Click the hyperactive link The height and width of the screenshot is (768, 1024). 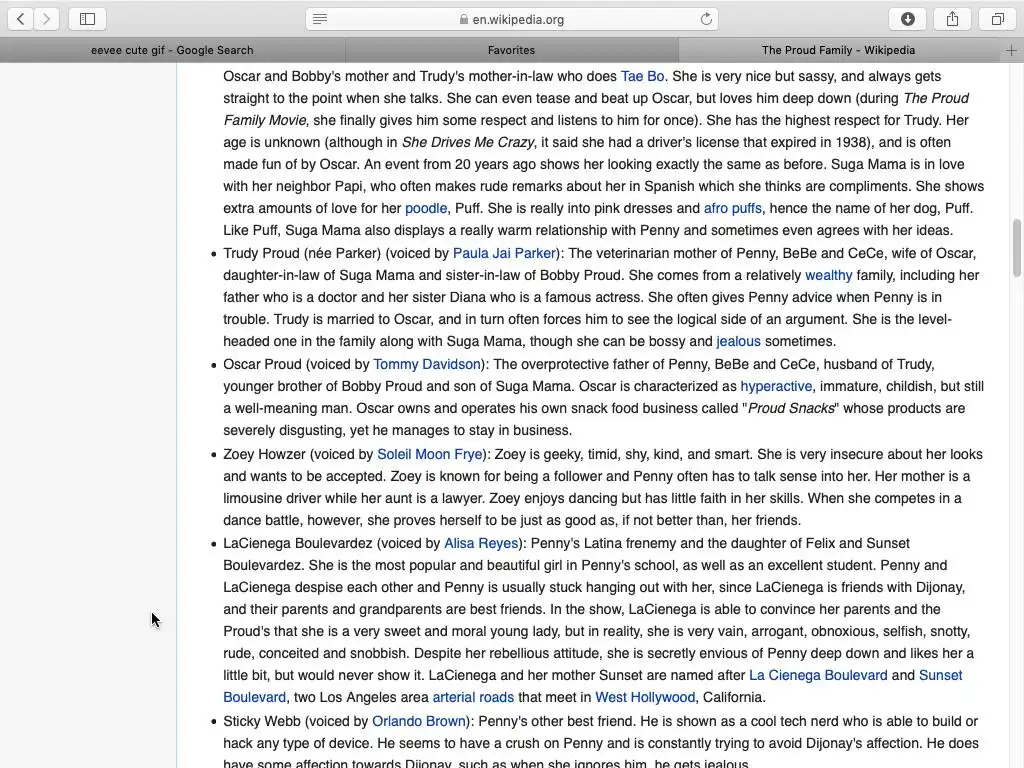point(776,387)
